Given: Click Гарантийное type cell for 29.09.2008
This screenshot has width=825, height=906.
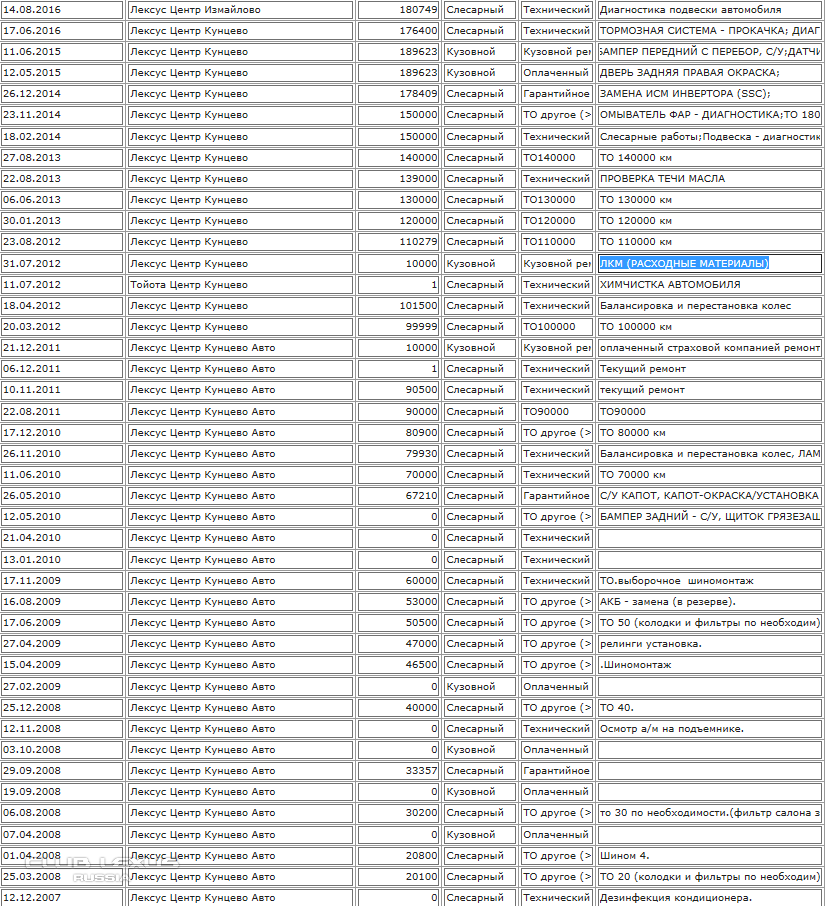Looking at the screenshot, I should coord(556,770).
